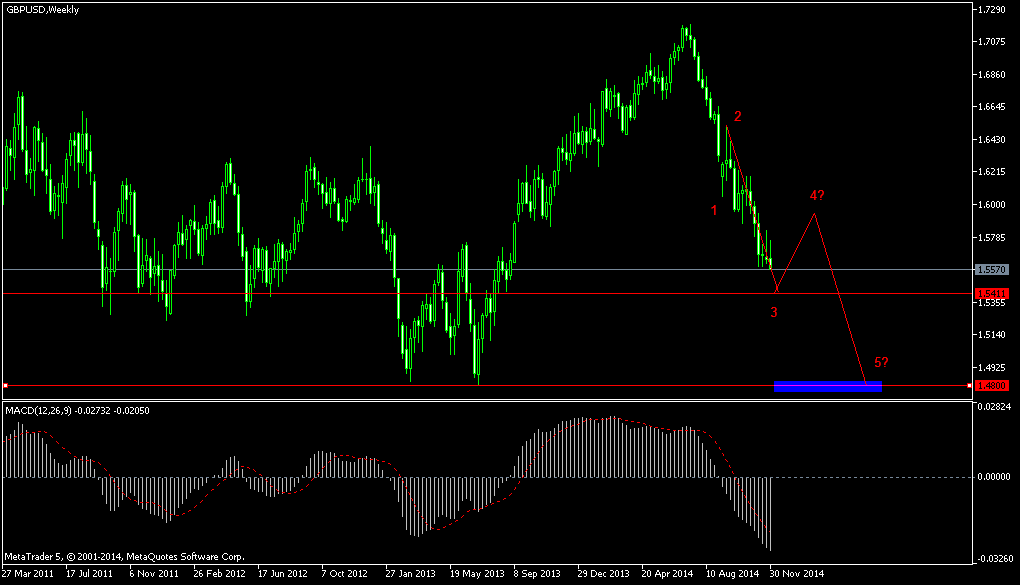Select the blue target zone rectangle
The image size is (1020, 585).
[827, 387]
